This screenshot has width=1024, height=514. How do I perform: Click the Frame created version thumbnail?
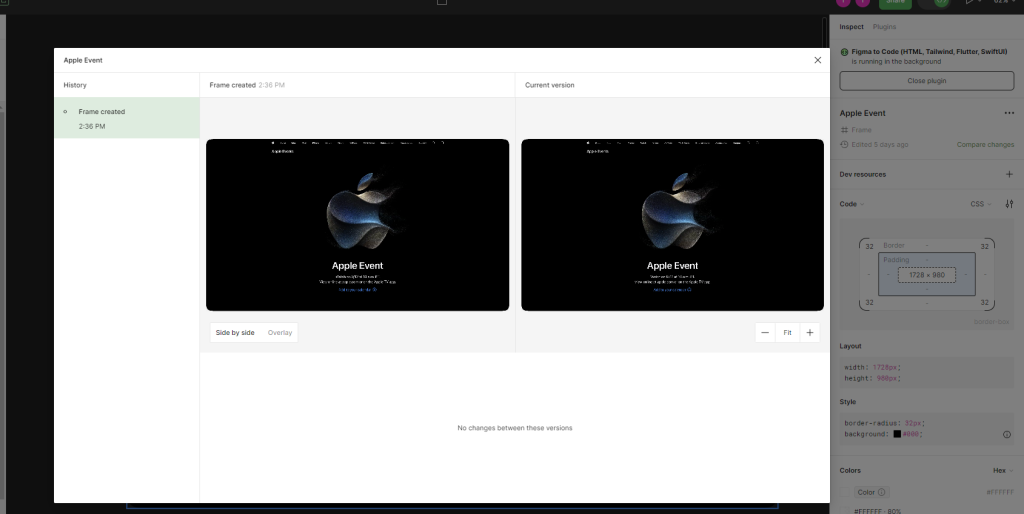357,225
